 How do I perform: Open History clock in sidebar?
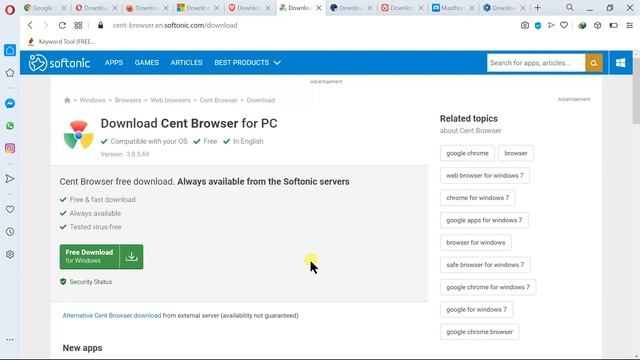pos(10,232)
